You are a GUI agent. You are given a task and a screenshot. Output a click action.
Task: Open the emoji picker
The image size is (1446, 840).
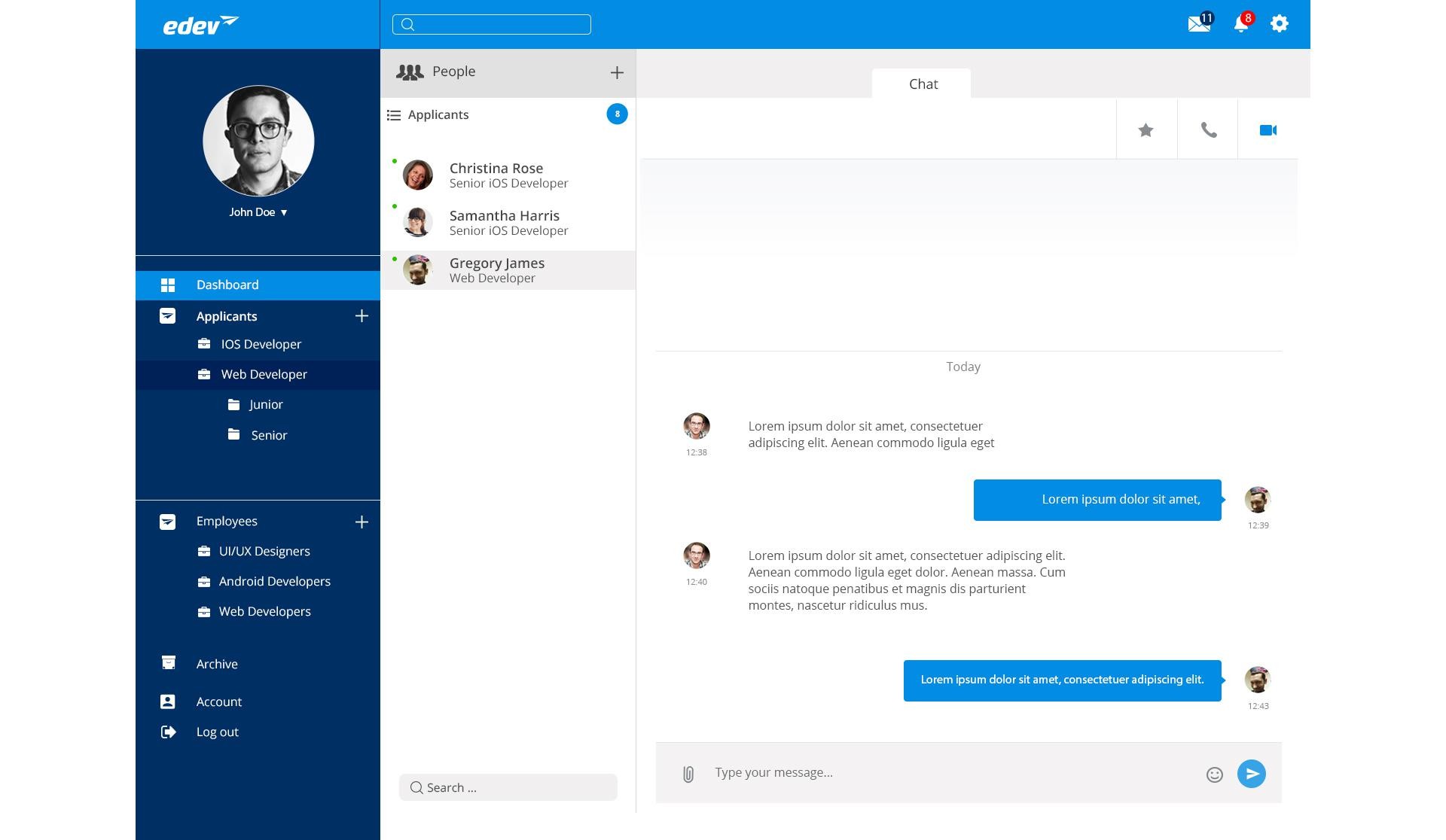pos(1214,775)
